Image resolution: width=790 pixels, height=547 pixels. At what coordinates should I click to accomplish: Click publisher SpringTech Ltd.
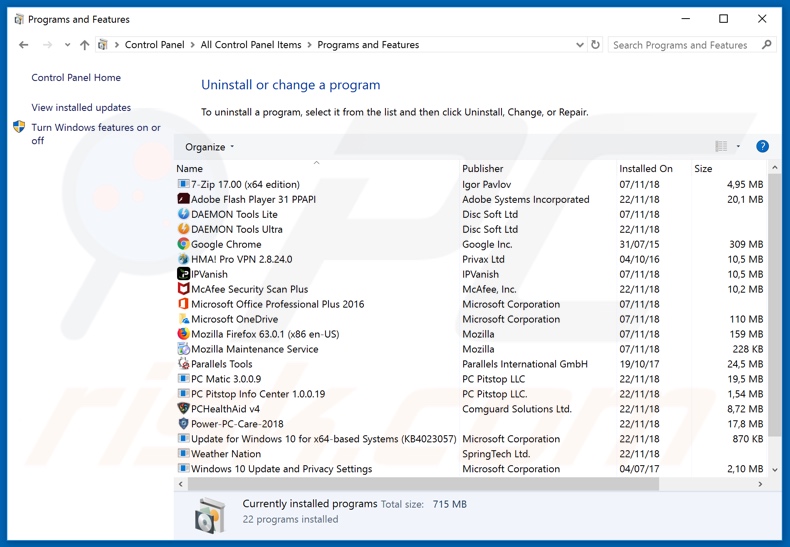(496, 454)
